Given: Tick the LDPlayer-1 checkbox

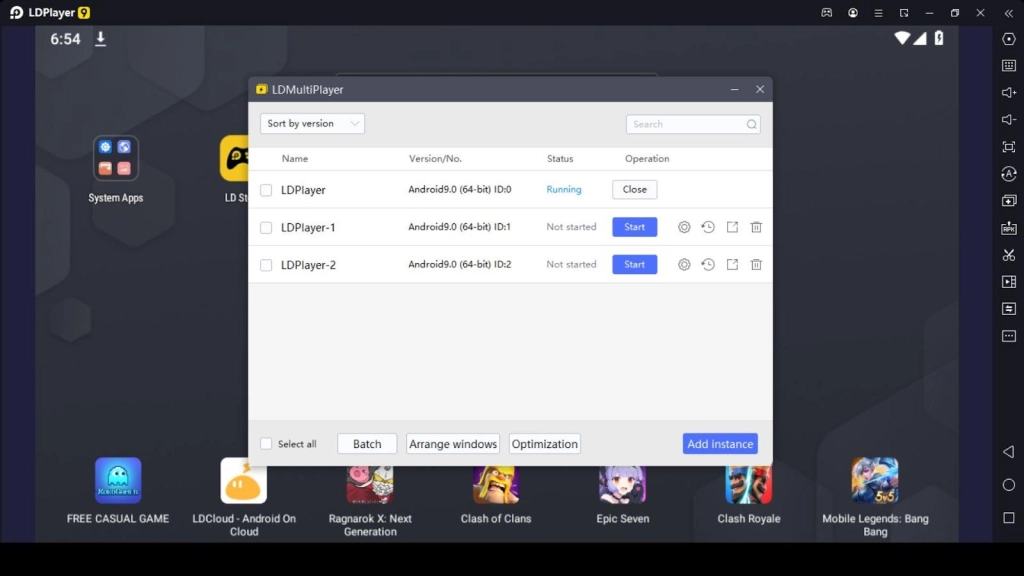Looking at the screenshot, I should click(x=266, y=228).
